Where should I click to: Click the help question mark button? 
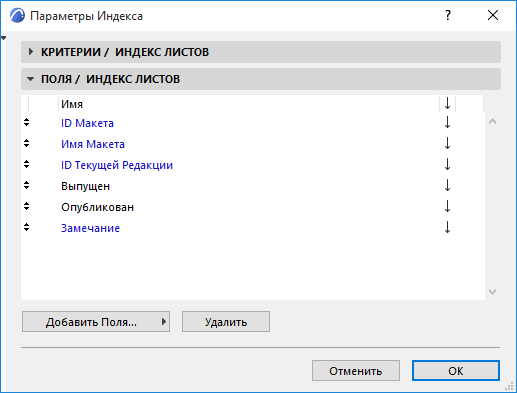tap(448, 15)
